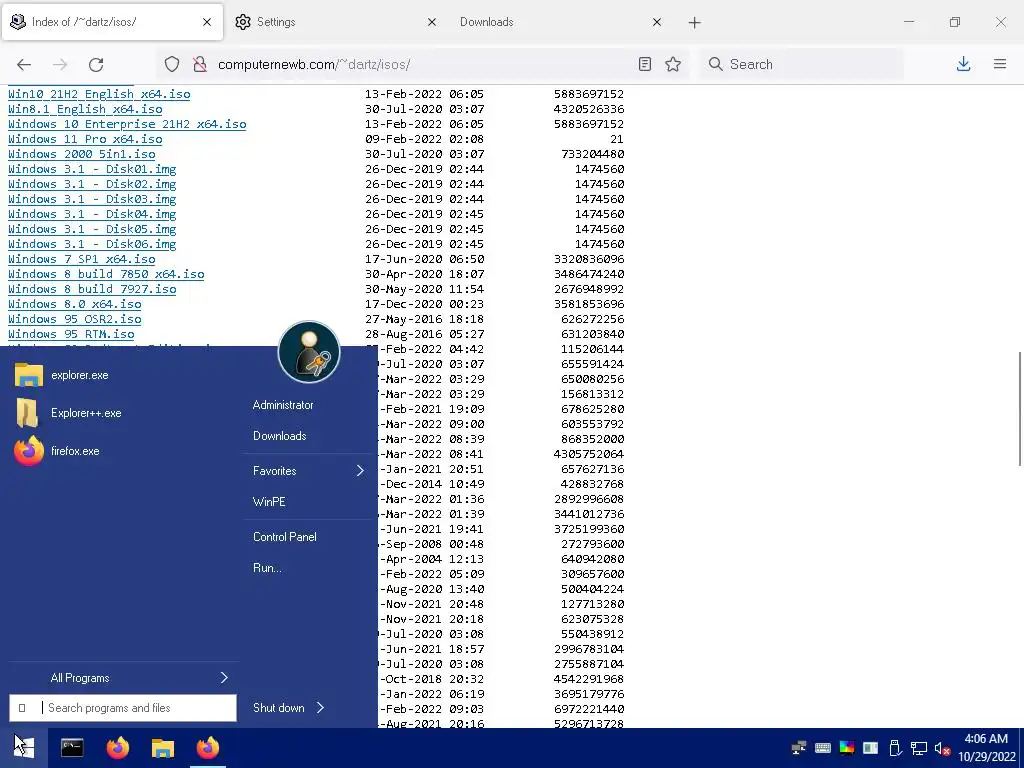Click the USB device tray icon
This screenshot has width=1024, height=768.
click(x=895, y=748)
